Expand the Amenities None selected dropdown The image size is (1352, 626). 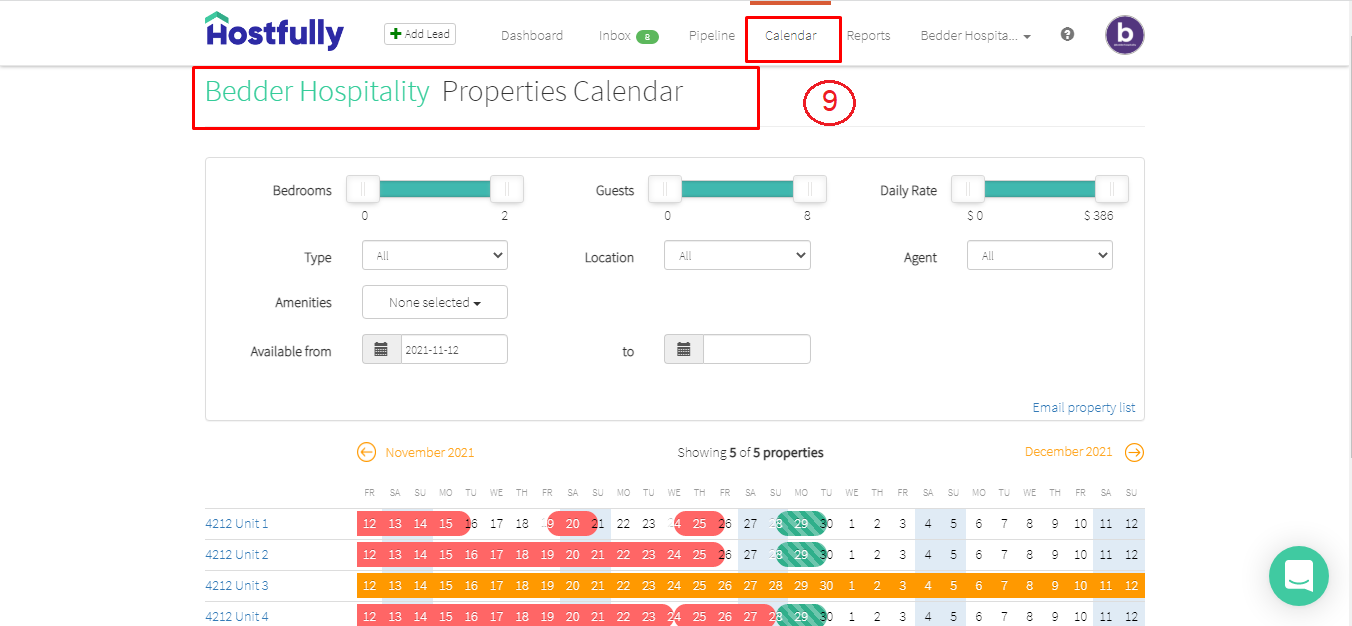(x=435, y=302)
